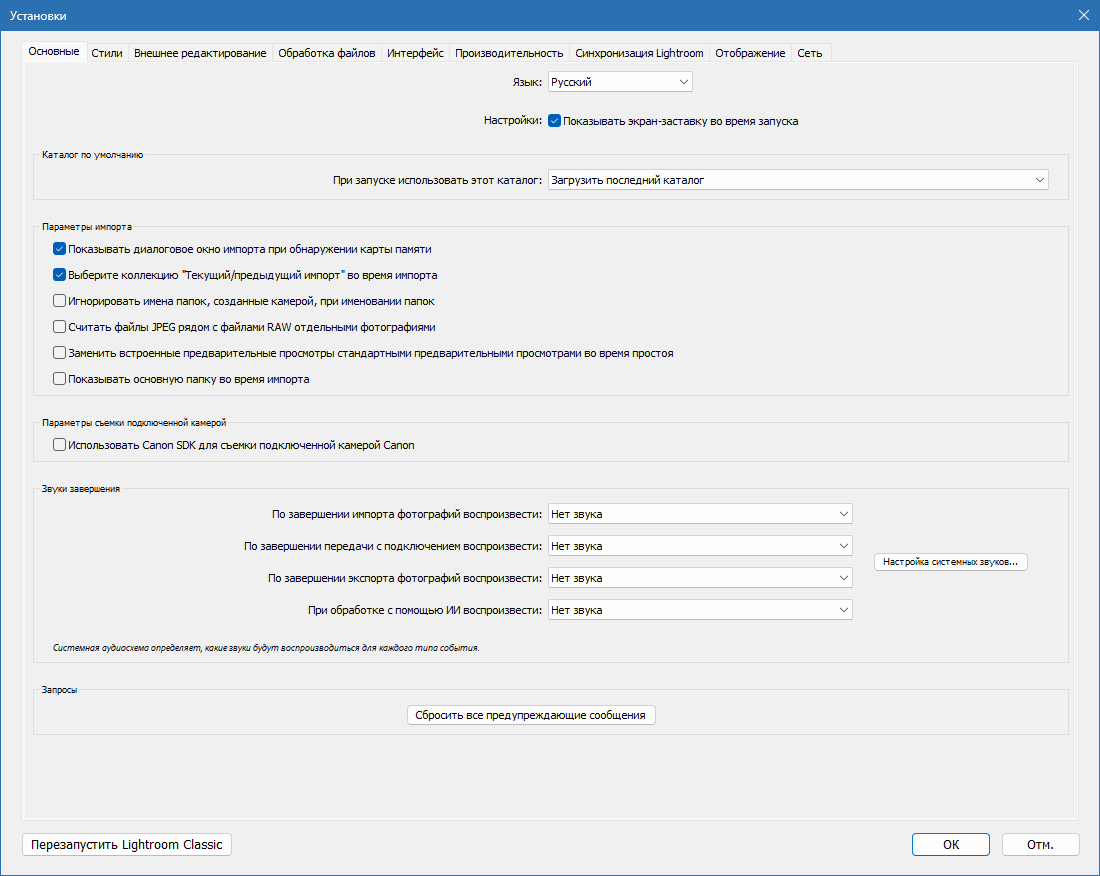Check treat JPEG next to RAW separately
Viewport: 1100px width, 876px height.
[x=60, y=327]
